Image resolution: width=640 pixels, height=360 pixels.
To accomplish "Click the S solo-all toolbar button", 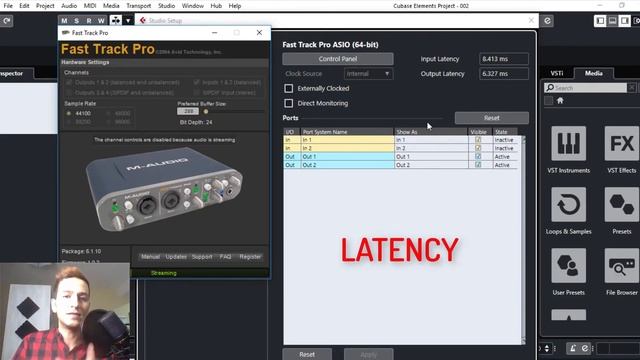I will 77,20.
